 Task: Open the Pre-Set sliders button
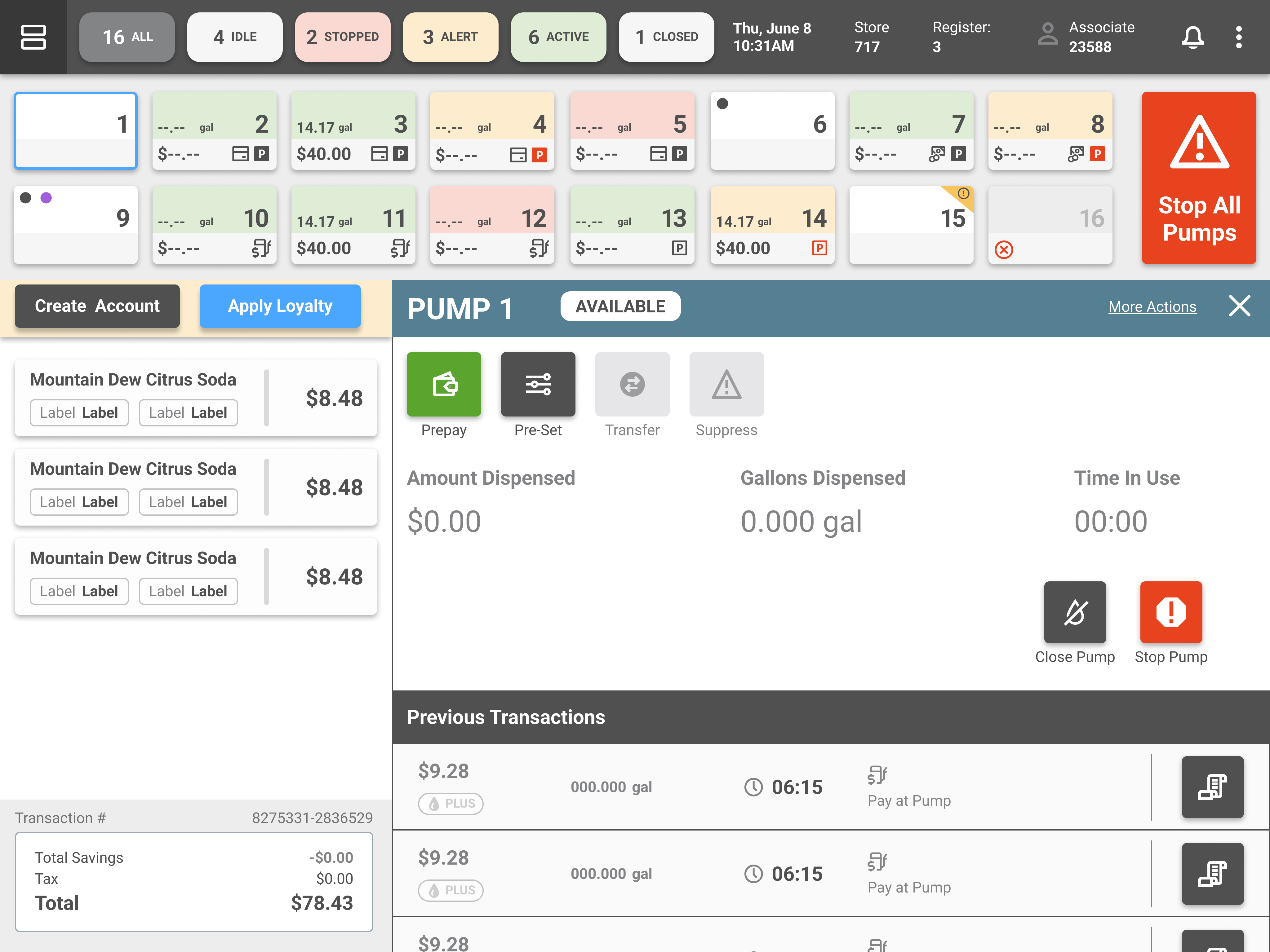pyautogui.click(x=537, y=384)
